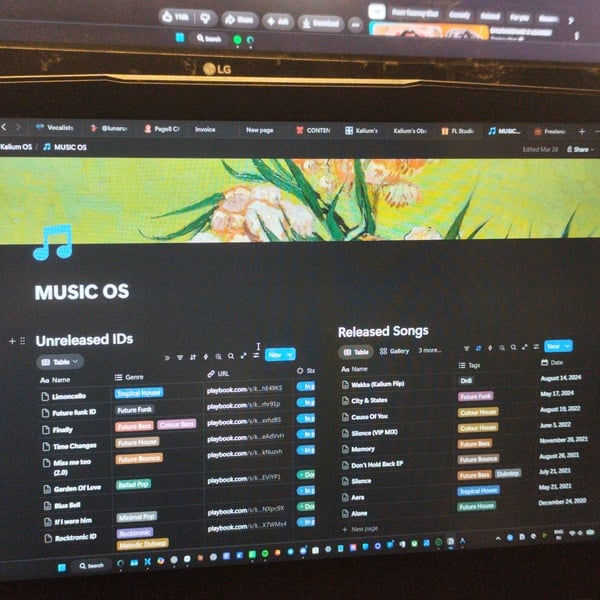The height and width of the screenshot is (600, 600).
Task: Select the Table view in Released Songs
Action: click(356, 352)
